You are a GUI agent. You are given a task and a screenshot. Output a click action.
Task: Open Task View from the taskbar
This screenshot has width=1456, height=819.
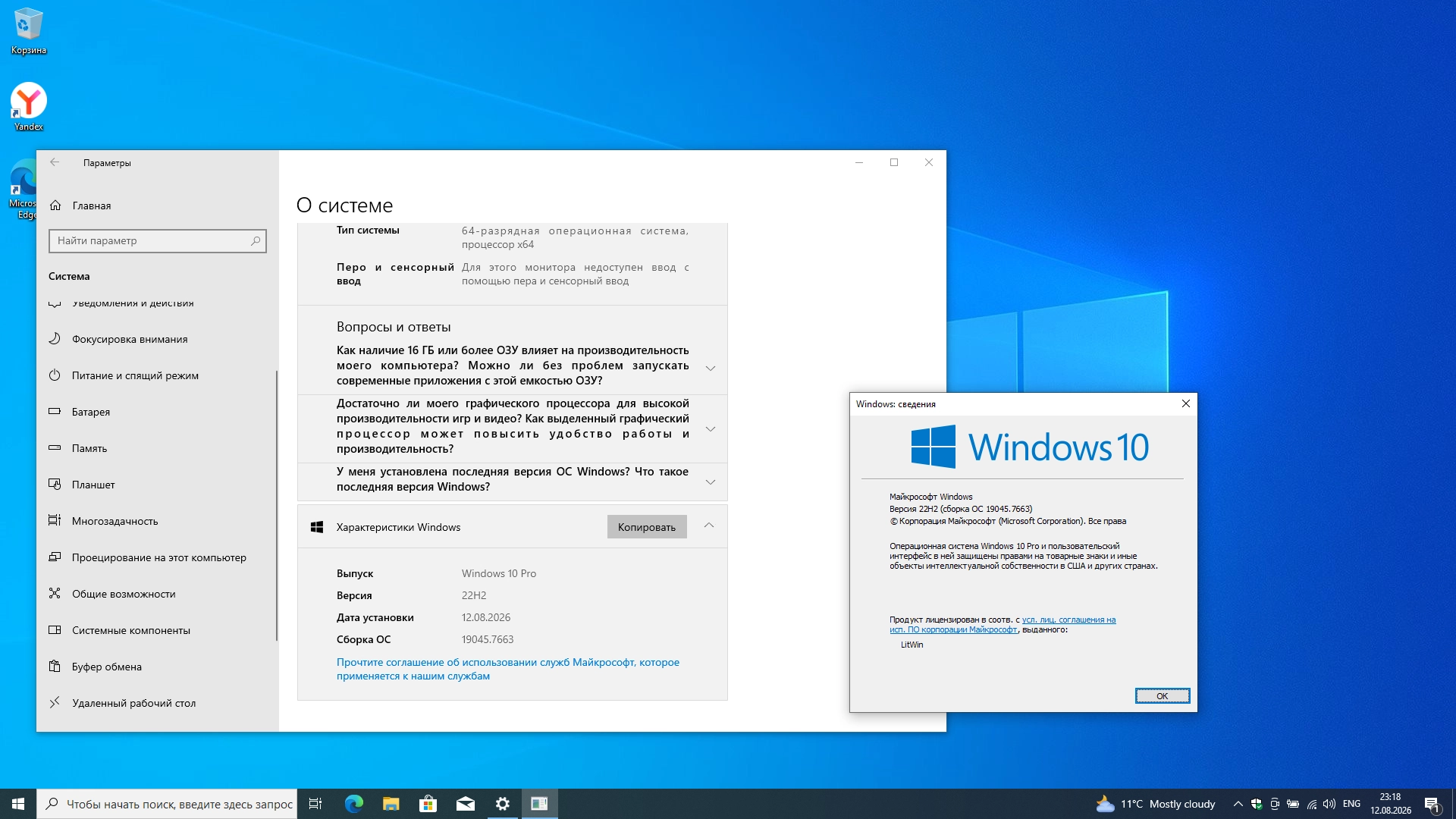[x=315, y=804]
